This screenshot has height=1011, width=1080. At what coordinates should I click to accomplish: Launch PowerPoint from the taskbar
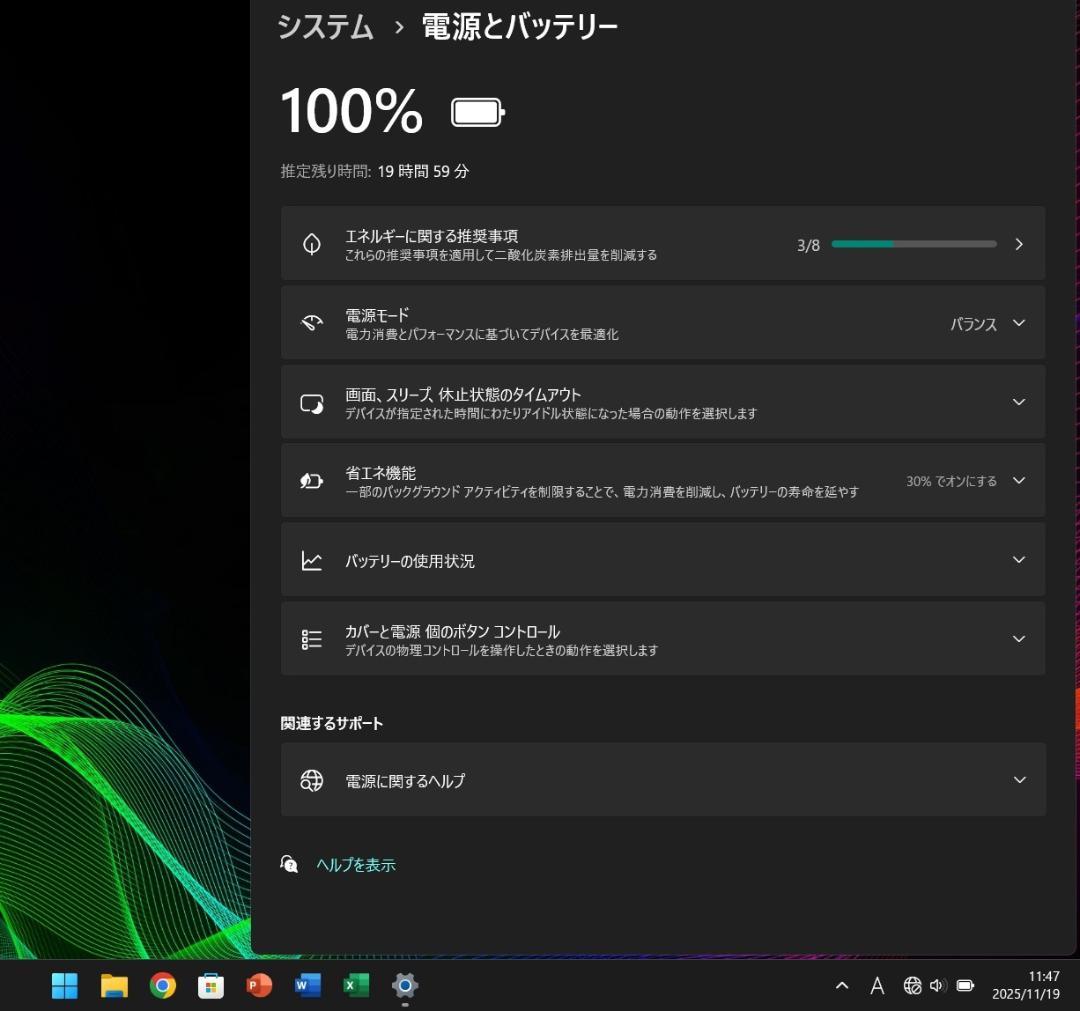258,986
